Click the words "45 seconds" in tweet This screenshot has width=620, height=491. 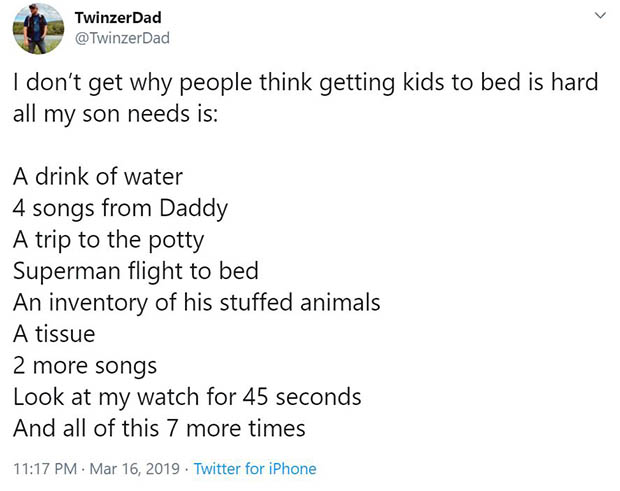(299, 396)
